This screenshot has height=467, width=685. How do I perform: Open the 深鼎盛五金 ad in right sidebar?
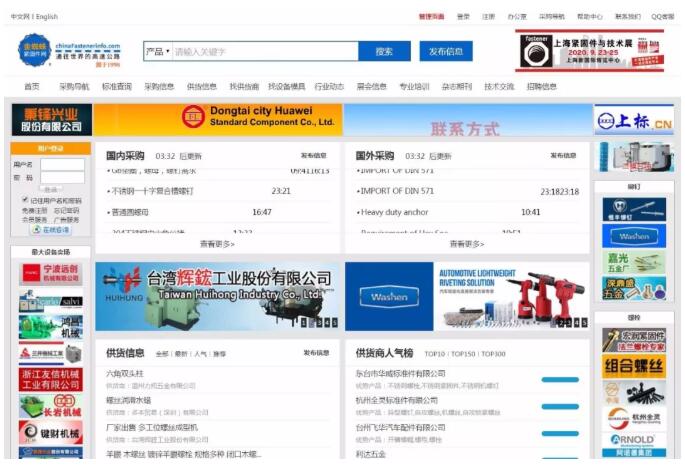pos(634,288)
